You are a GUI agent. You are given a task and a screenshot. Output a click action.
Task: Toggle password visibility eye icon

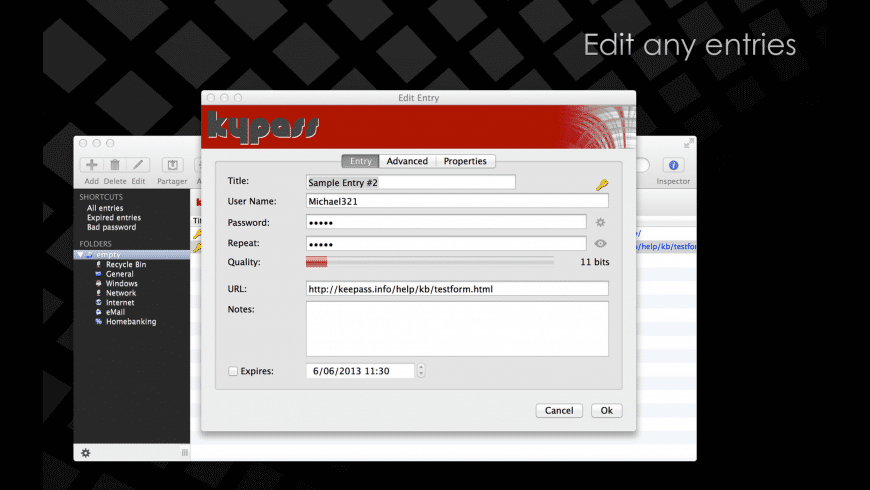pos(600,244)
